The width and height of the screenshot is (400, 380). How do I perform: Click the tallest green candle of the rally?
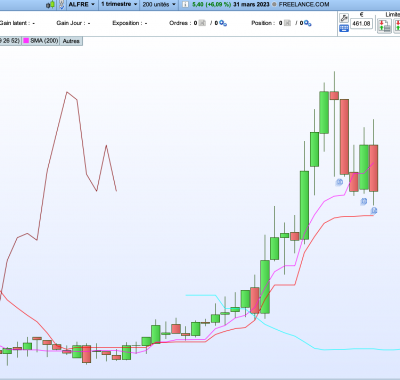click(304, 205)
